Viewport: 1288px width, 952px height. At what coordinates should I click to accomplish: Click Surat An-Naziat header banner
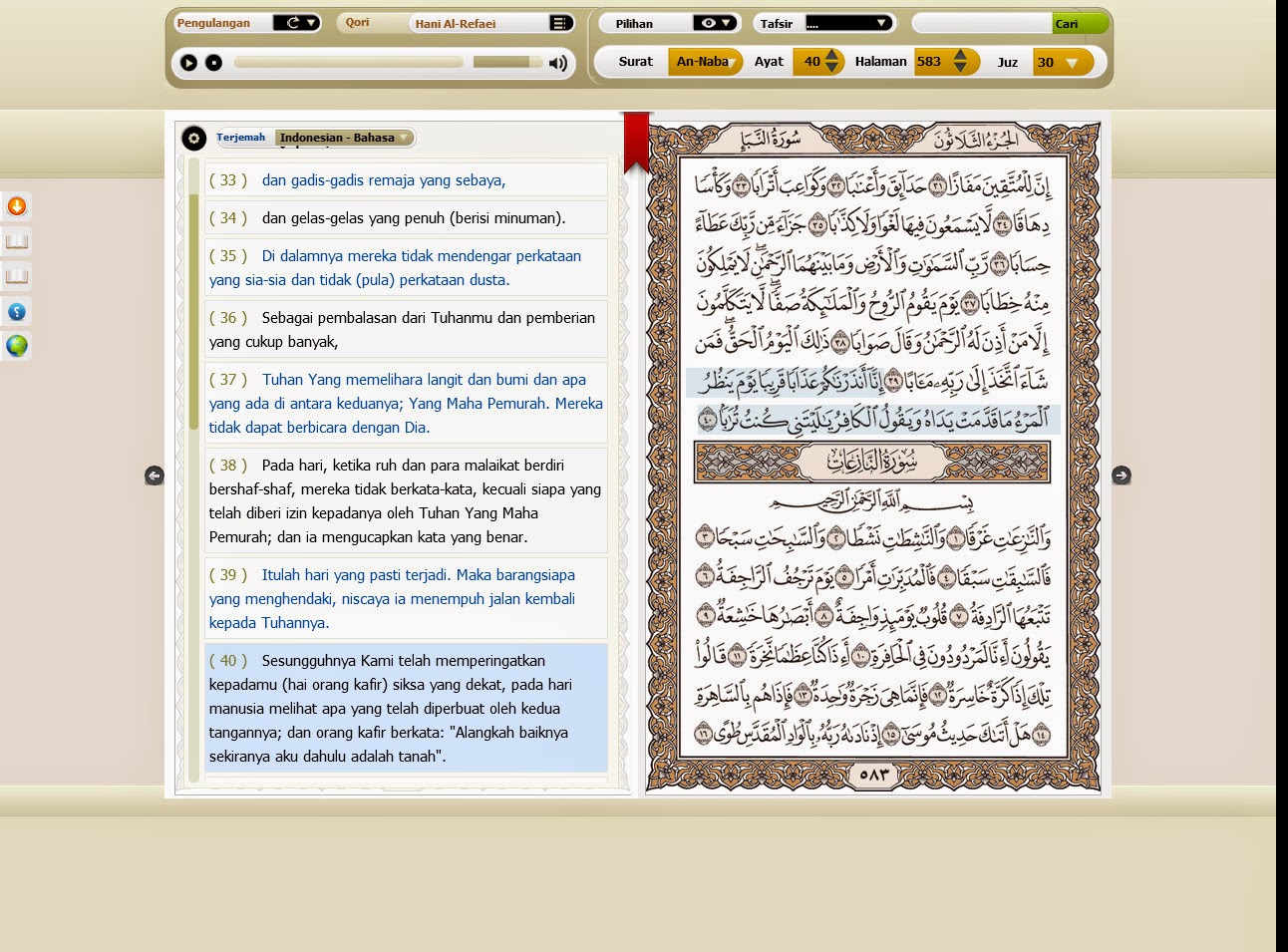pyautogui.click(x=872, y=463)
